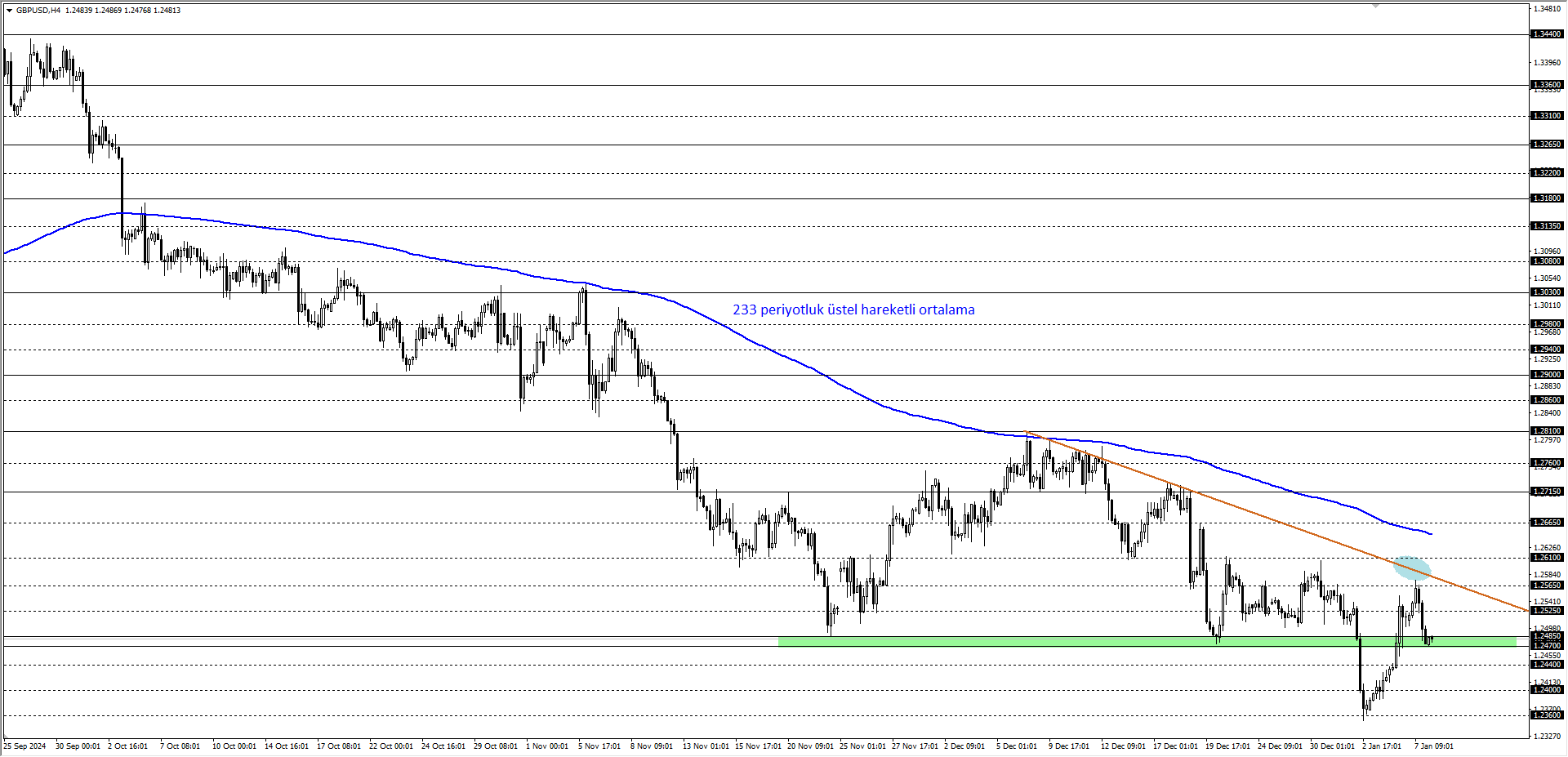Click the '17 Oct 08:01' time axis label
The height and width of the screenshot is (757, 1568).
click(339, 746)
